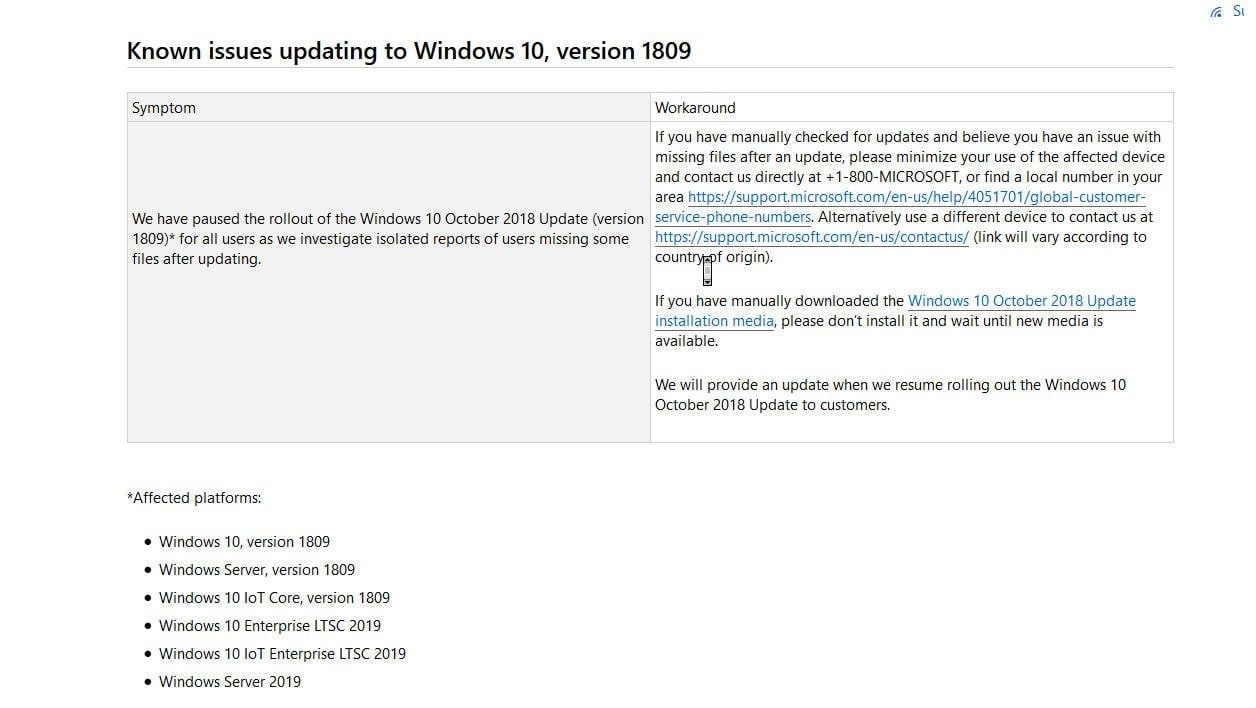The width and height of the screenshot is (1256, 708).
Task: Click the truncated Subscribe link beside RSS icon
Action: 1238,11
